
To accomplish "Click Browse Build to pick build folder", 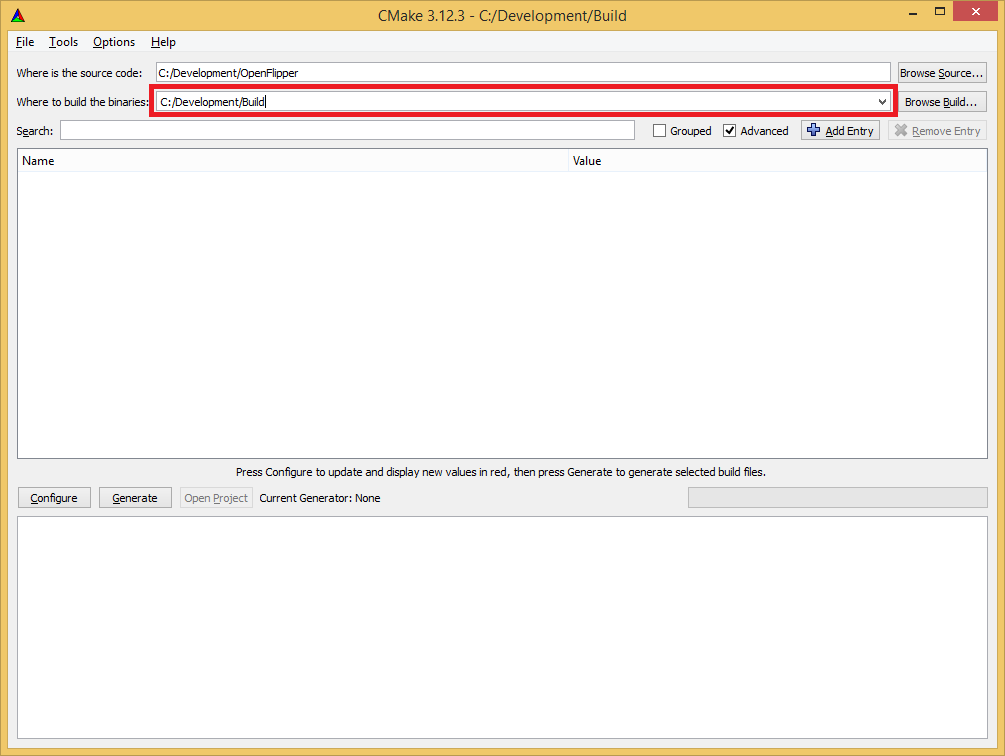I will point(941,101).
